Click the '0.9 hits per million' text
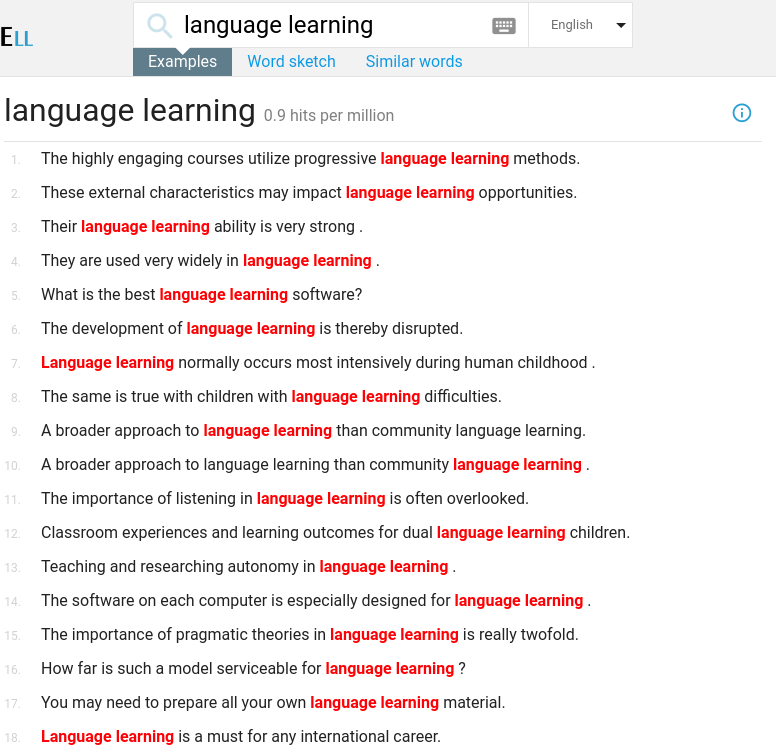The image size is (776, 751). (x=329, y=116)
